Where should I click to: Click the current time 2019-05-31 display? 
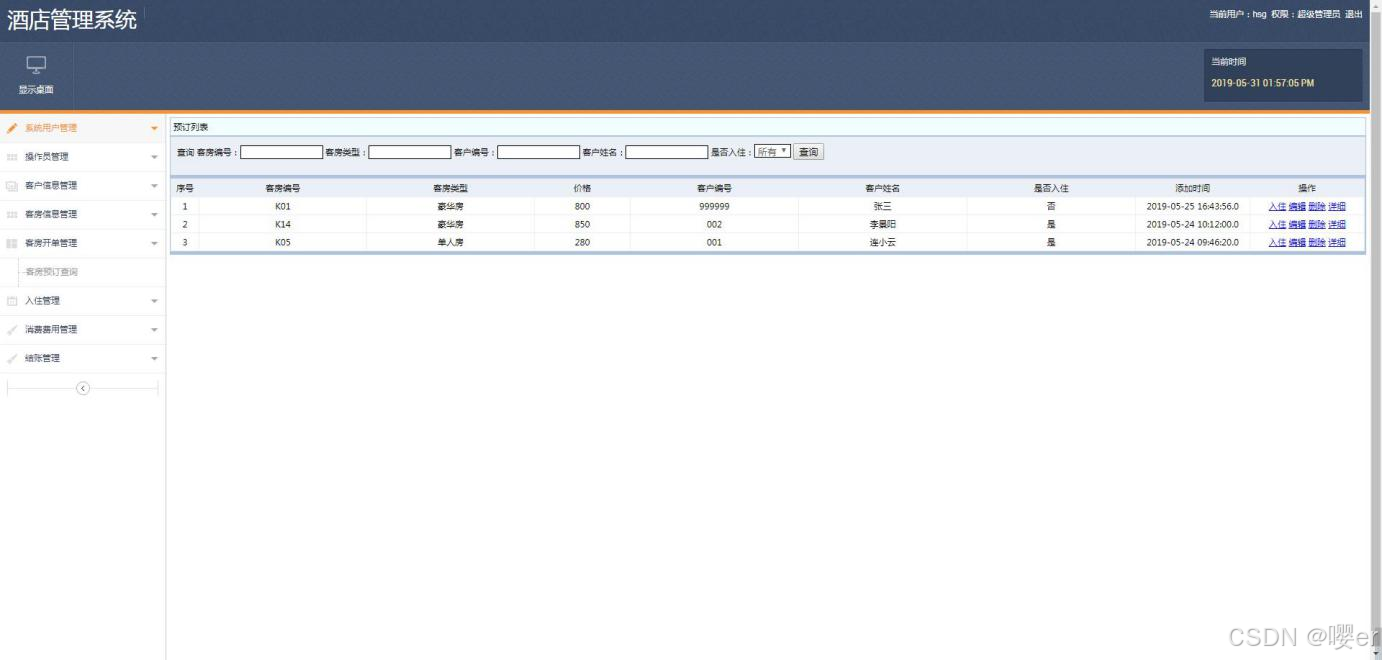click(1262, 83)
